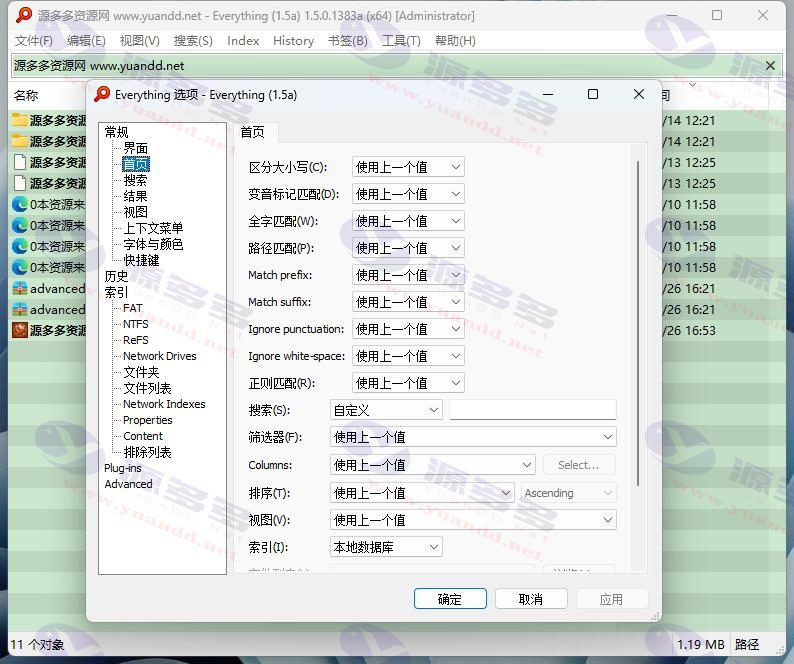
Task: Select 常规 in the options tree
Action: [116, 132]
